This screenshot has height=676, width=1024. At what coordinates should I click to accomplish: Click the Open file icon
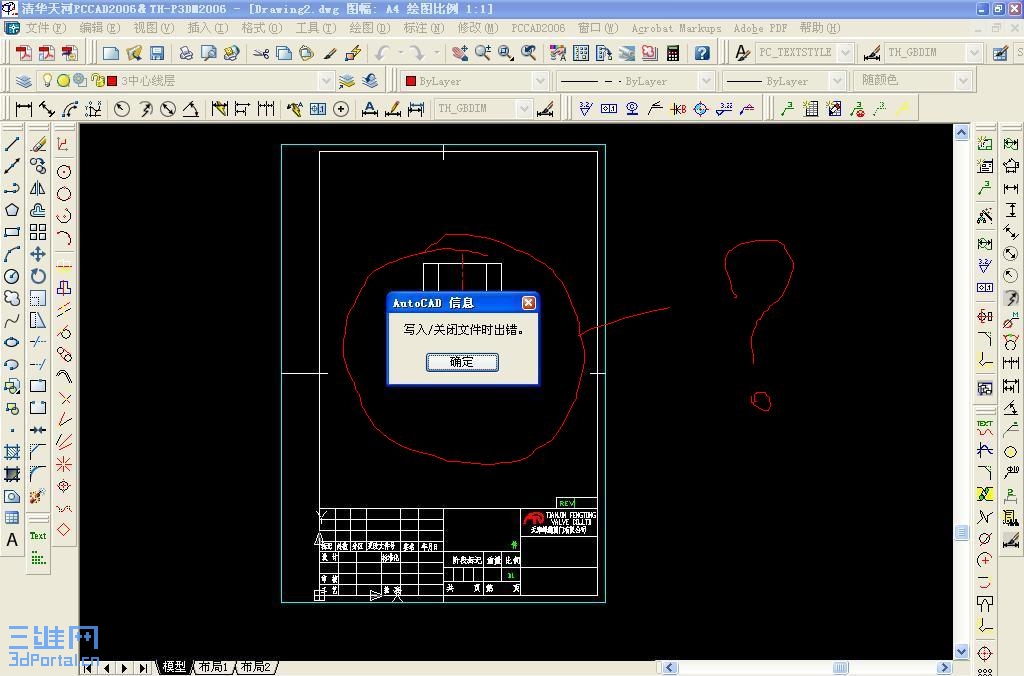[x=134, y=53]
